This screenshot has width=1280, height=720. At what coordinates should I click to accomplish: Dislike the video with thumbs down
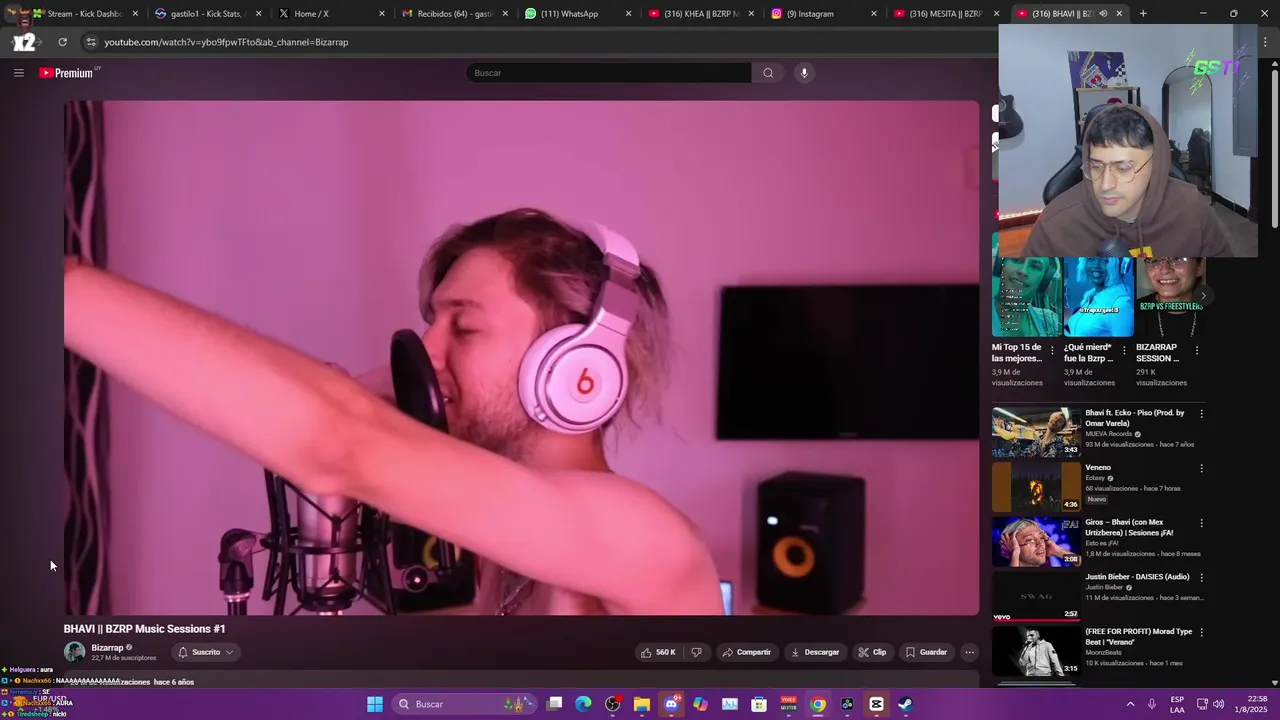(697, 652)
